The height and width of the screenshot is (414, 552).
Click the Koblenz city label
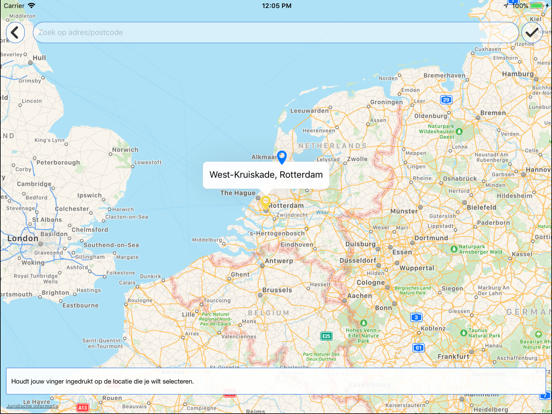pyautogui.click(x=433, y=328)
